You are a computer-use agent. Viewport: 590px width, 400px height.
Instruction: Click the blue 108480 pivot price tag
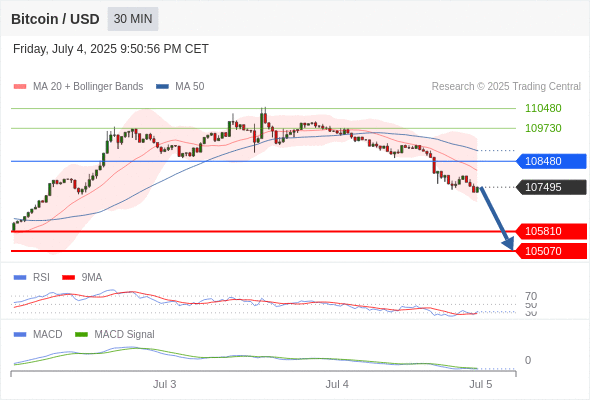(x=551, y=161)
